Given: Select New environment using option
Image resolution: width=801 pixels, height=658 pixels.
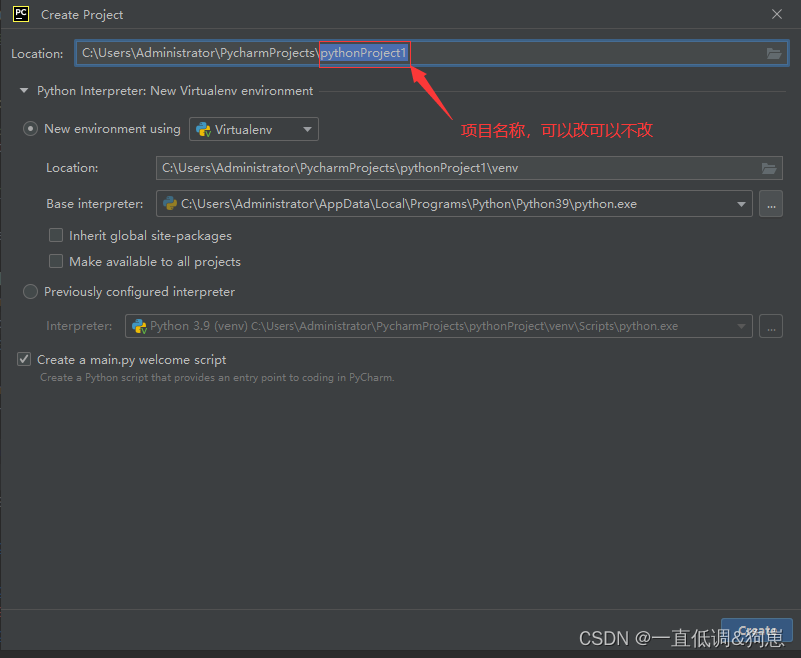Looking at the screenshot, I should [30, 128].
